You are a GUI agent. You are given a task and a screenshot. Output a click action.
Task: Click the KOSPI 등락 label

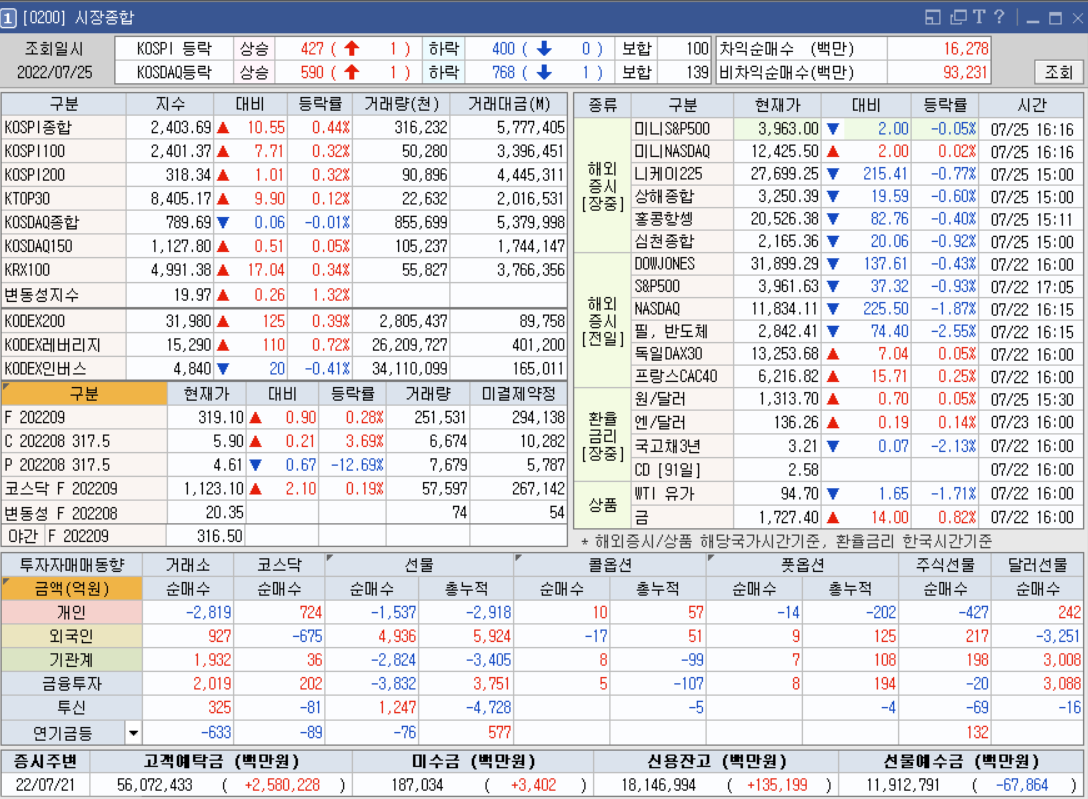pos(173,49)
